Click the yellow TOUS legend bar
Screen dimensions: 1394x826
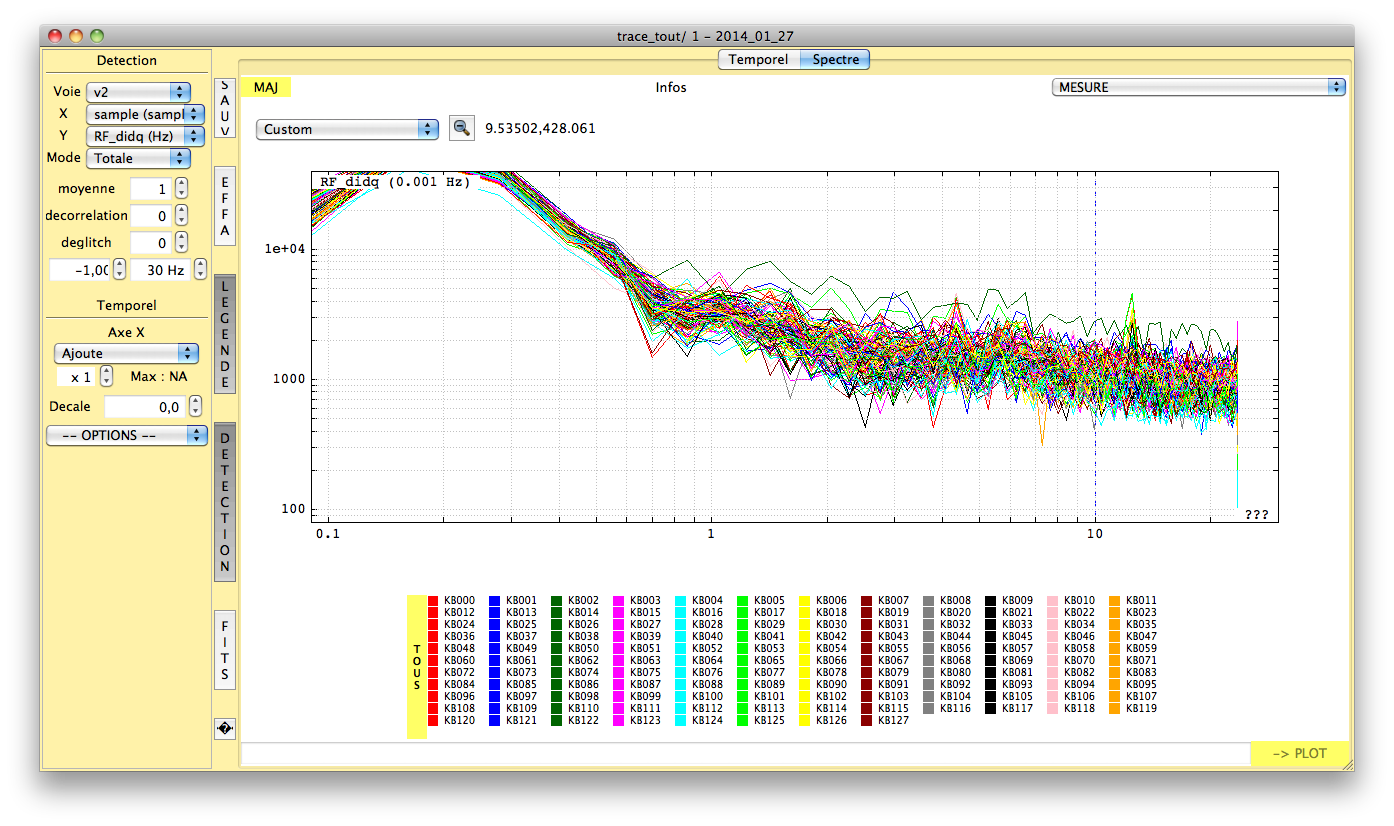(417, 667)
